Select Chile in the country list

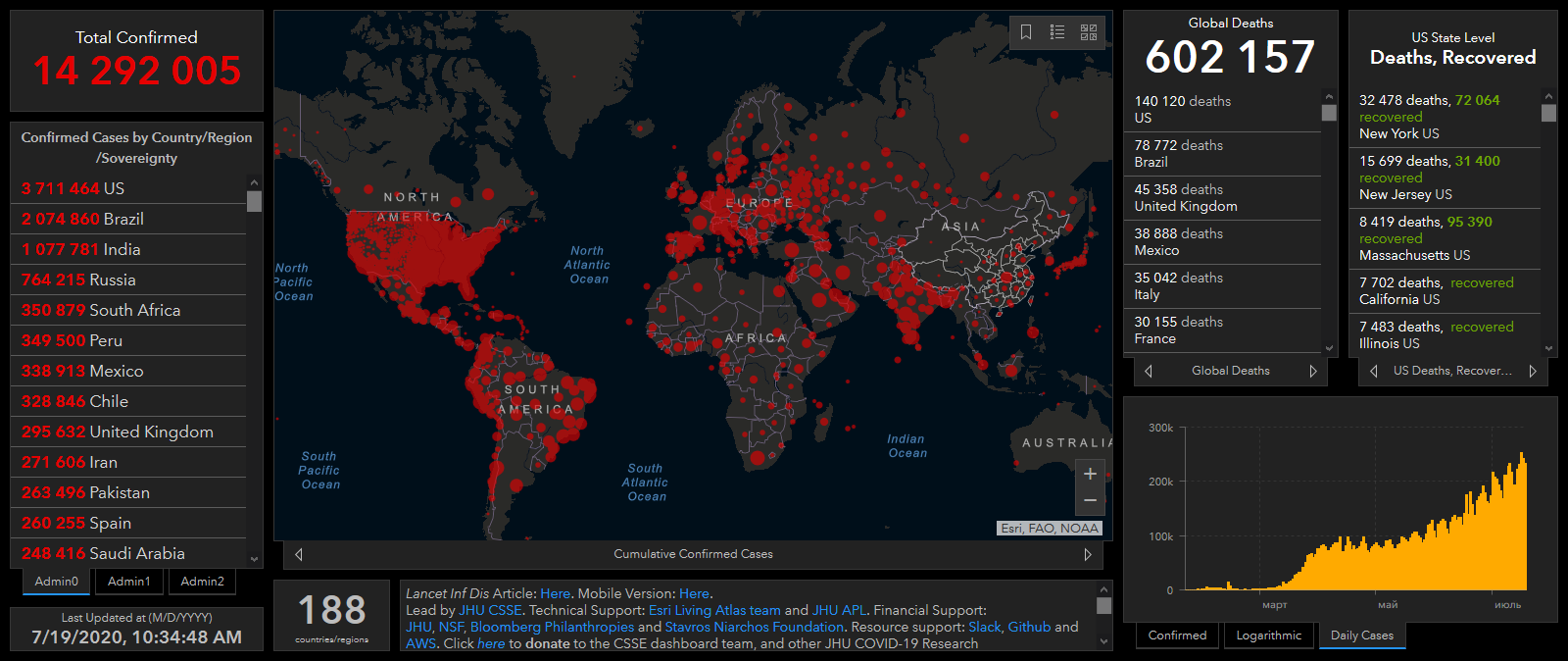click(128, 401)
